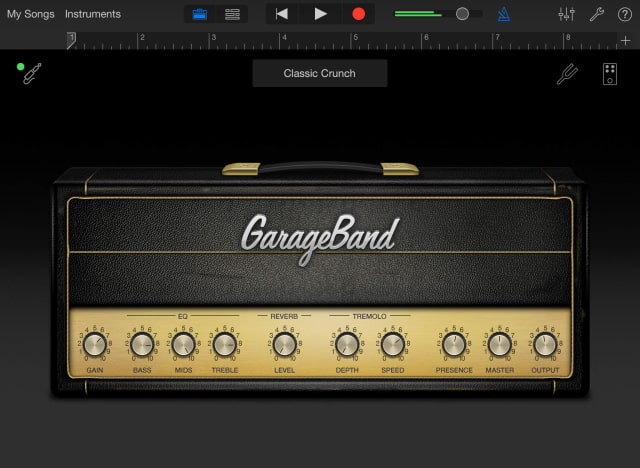The height and width of the screenshot is (468, 640).
Task: Open the Instruments browser
Action: click(93, 14)
